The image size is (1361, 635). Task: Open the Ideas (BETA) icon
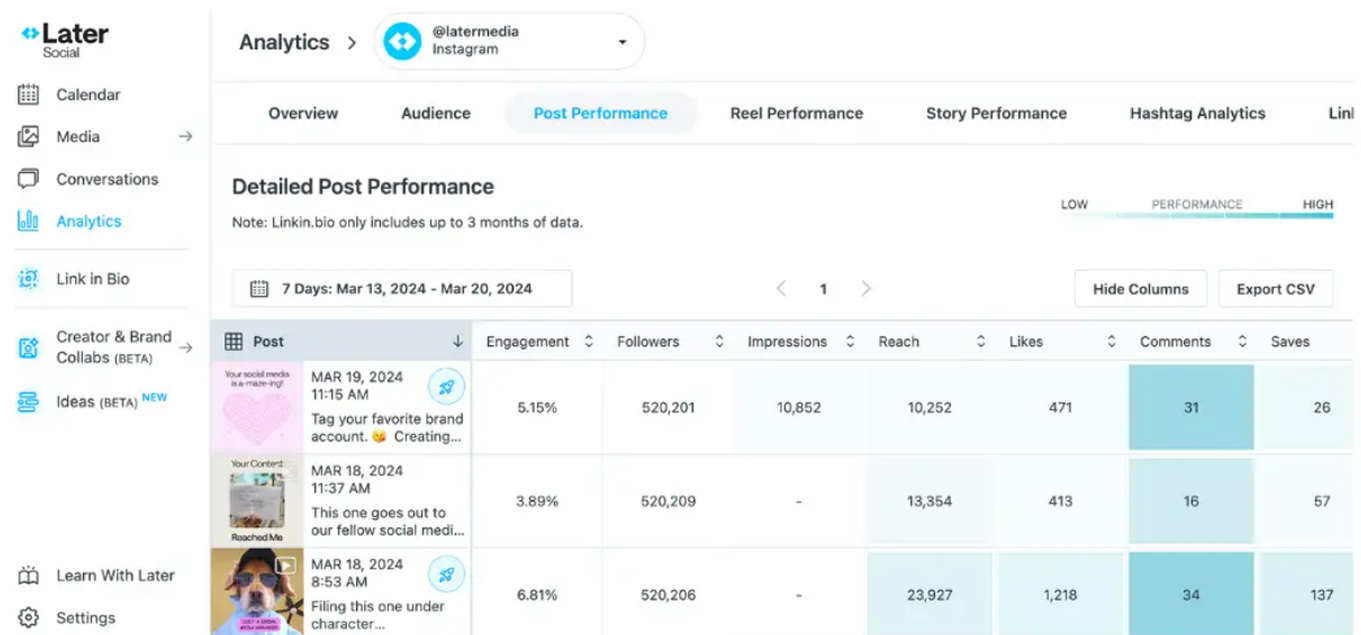click(x=28, y=402)
